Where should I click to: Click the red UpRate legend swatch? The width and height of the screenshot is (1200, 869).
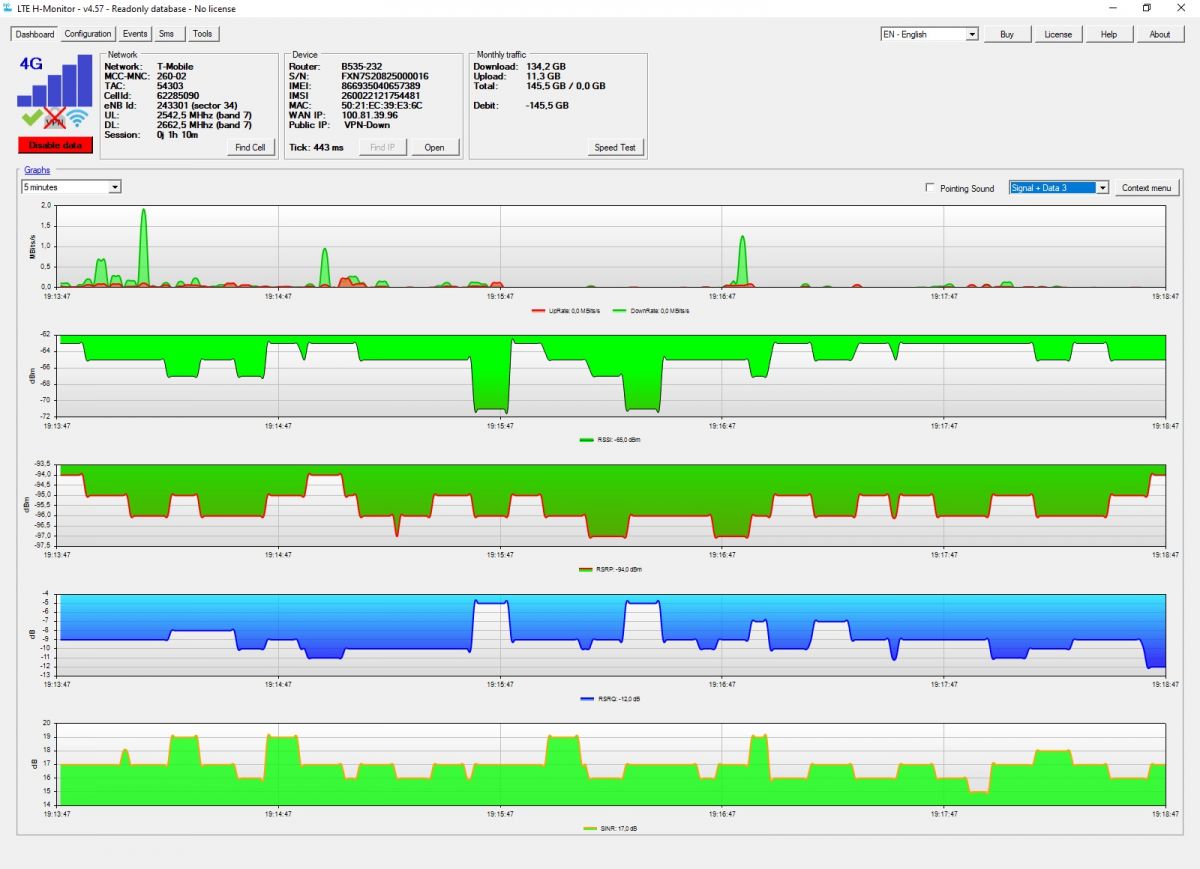coord(539,310)
